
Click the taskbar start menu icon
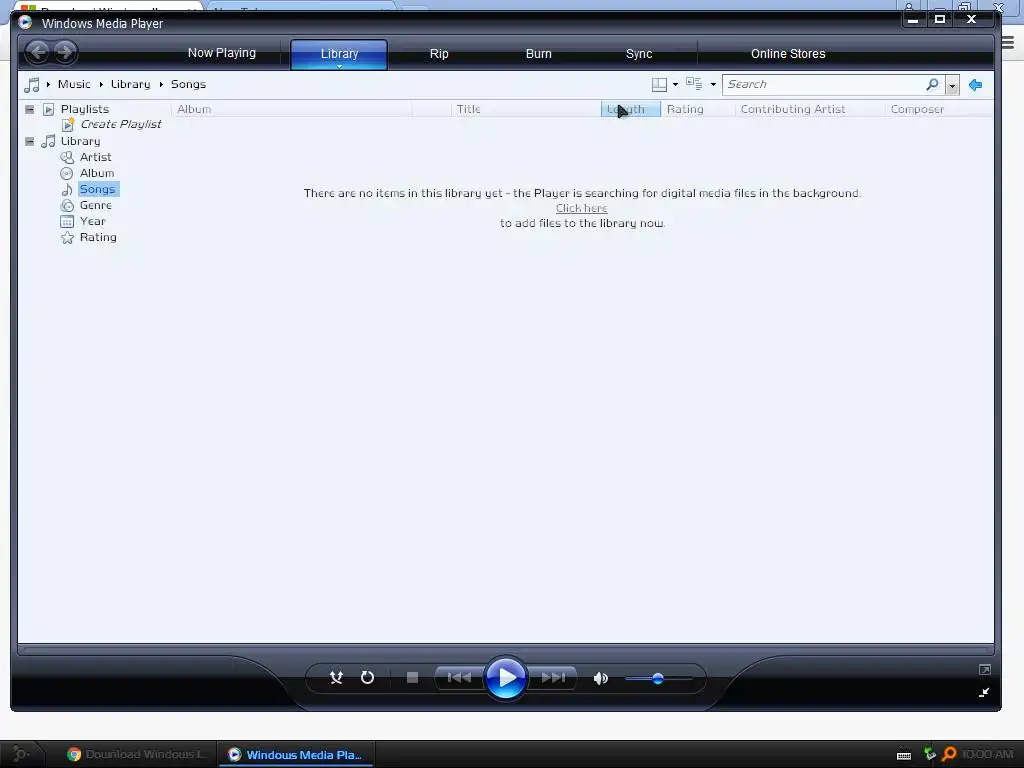(20, 754)
